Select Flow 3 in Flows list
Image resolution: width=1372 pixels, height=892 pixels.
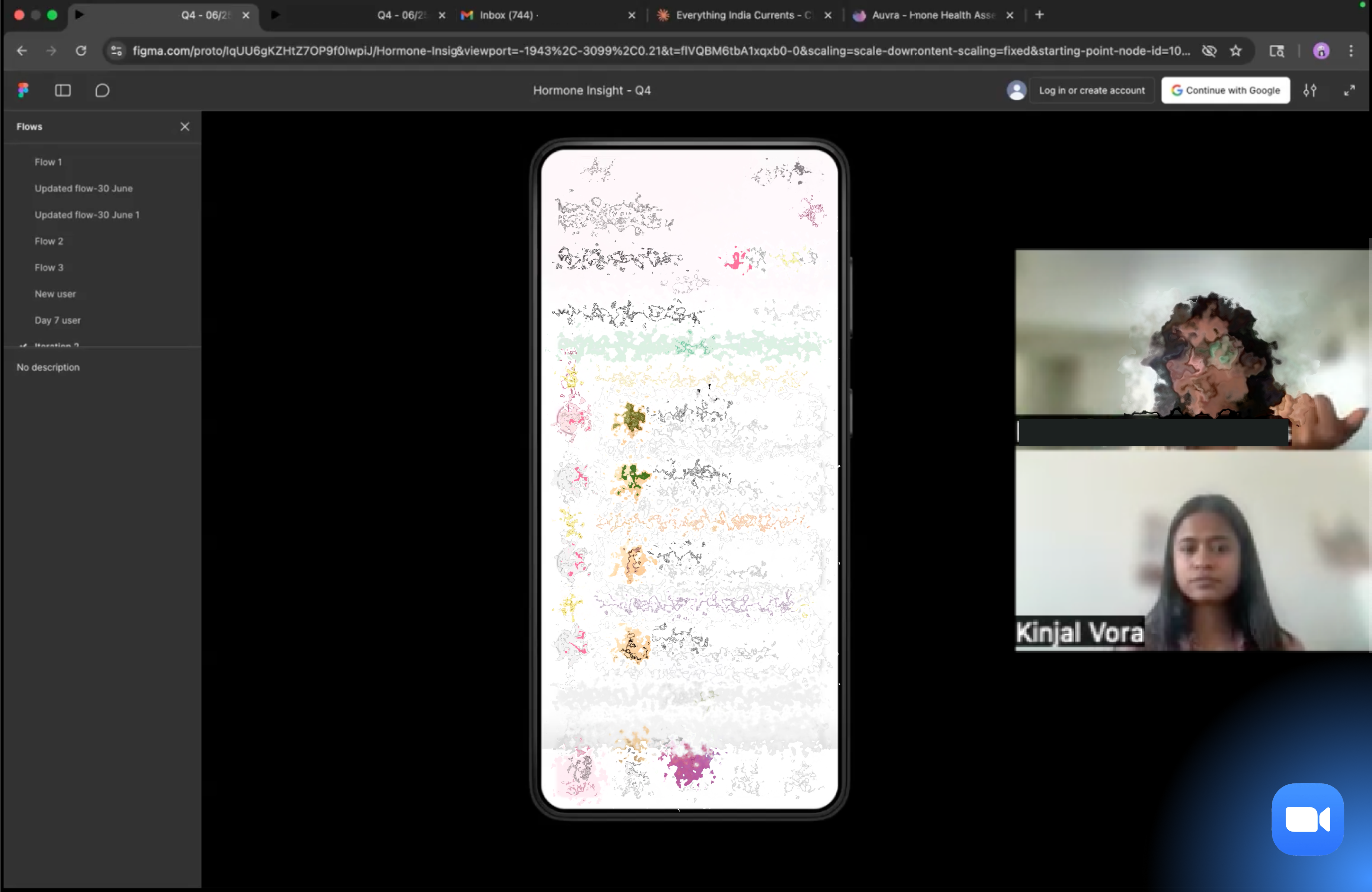click(x=49, y=268)
